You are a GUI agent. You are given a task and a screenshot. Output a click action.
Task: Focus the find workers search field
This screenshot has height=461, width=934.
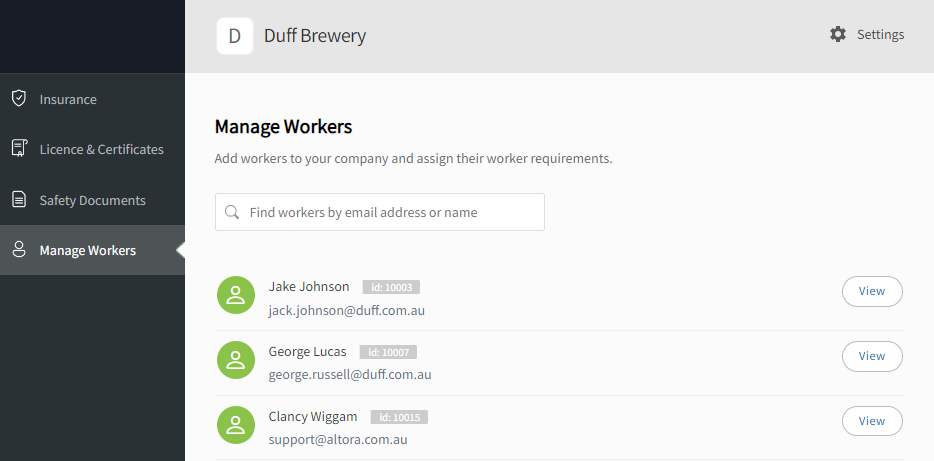[390, 212]
